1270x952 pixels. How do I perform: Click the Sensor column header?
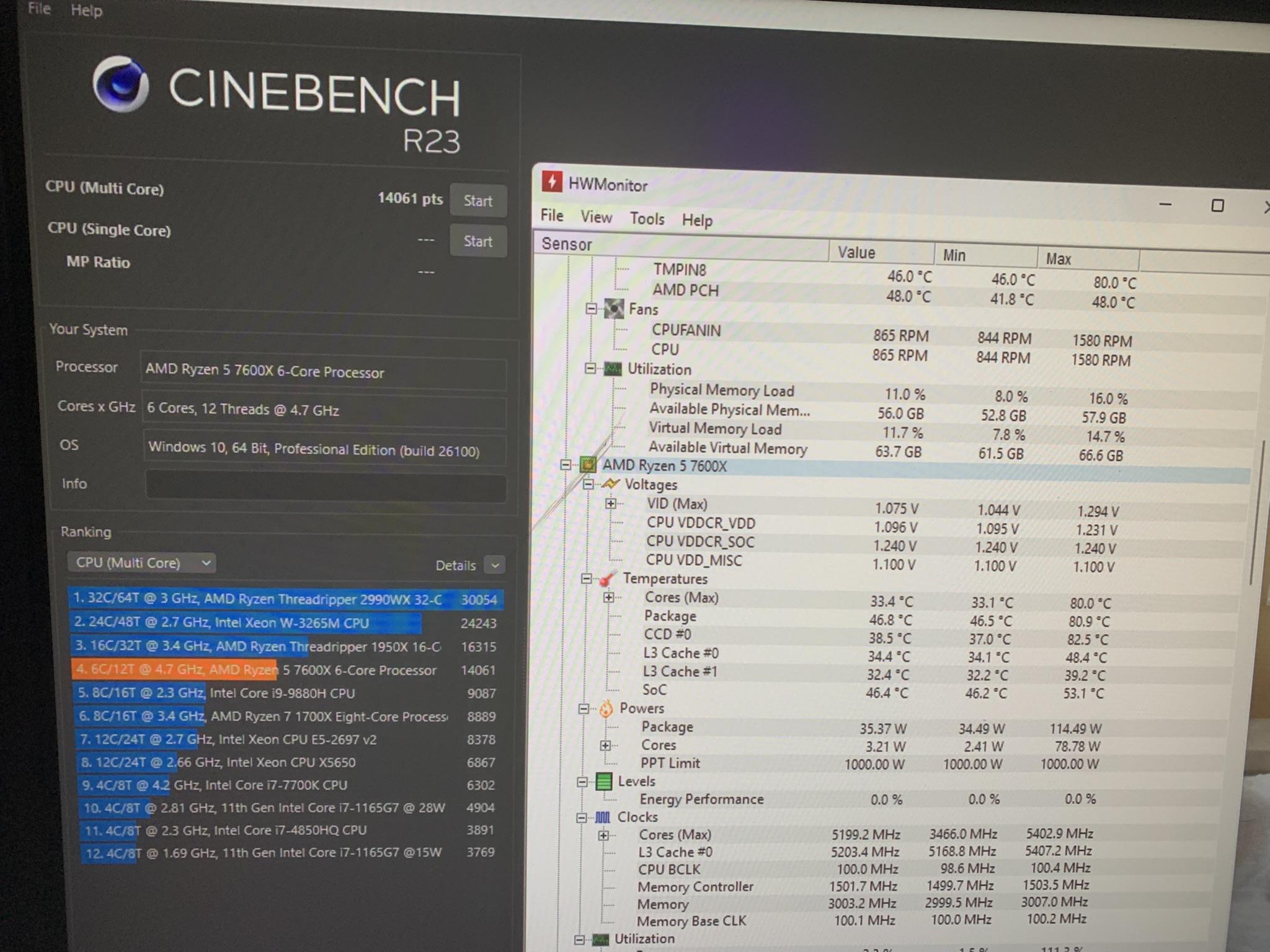[x=681, y=246]
